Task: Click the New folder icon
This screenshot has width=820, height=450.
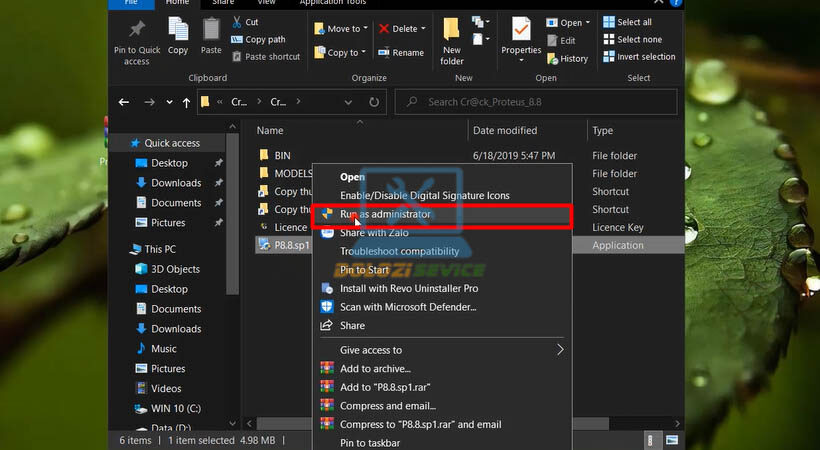Action: tap(452, 38)
